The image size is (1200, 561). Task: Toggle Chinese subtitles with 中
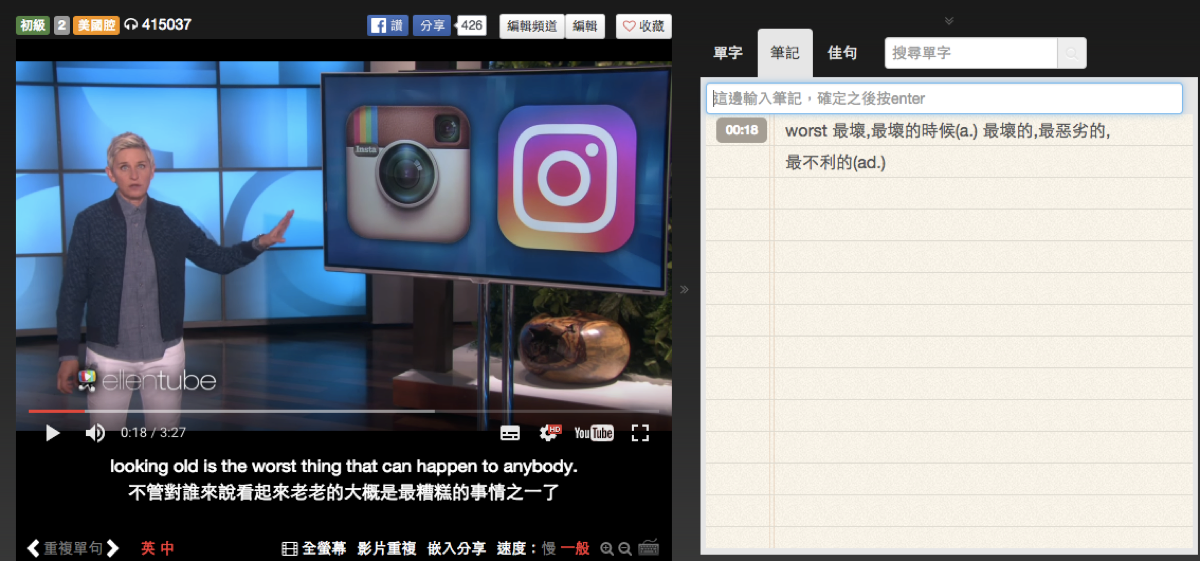(x=167, y=548)
